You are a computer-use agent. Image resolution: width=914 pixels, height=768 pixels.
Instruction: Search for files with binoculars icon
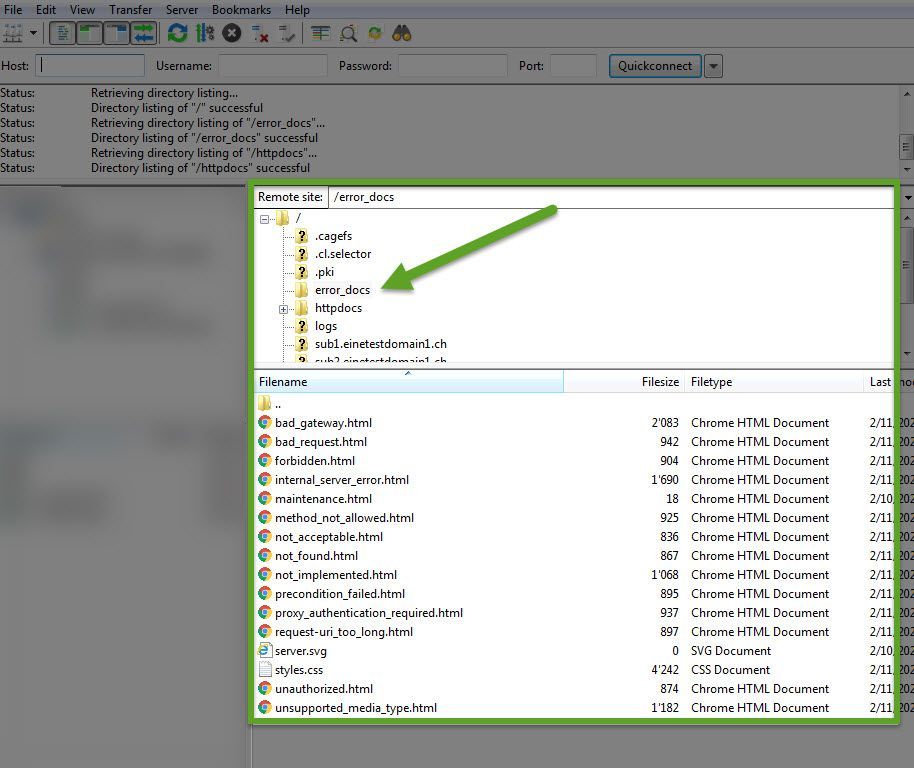[402, 33]
